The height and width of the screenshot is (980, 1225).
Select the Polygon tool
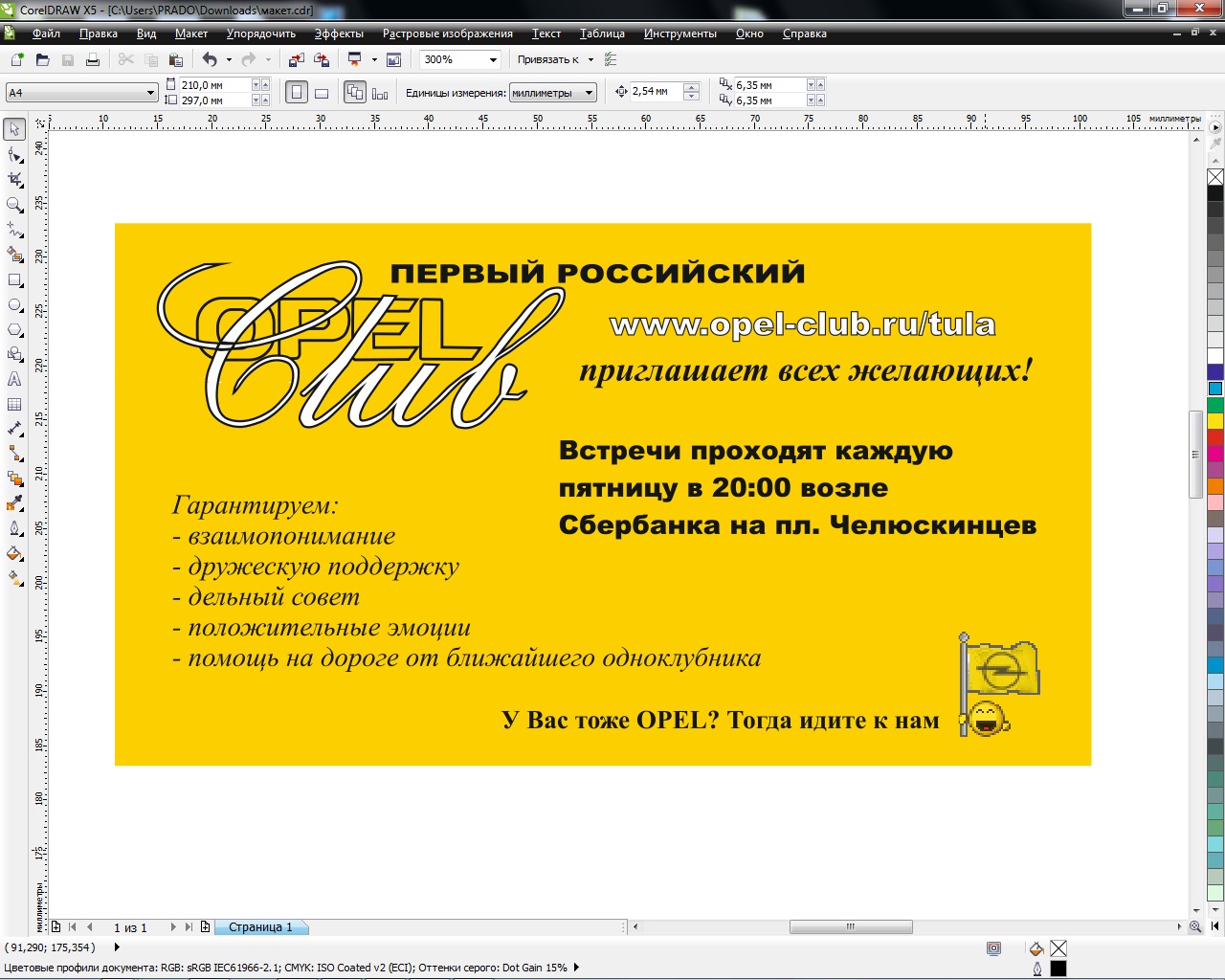14,329
